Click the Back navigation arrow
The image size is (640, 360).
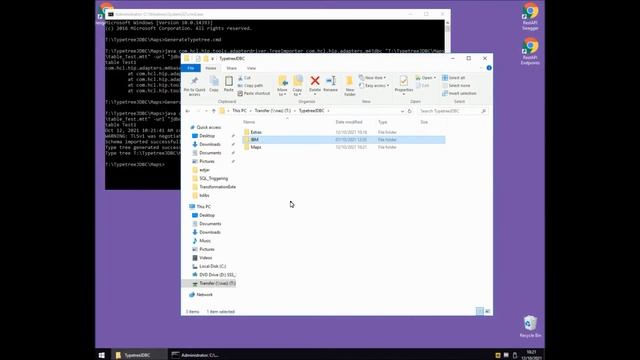click(x=188, y=111)
